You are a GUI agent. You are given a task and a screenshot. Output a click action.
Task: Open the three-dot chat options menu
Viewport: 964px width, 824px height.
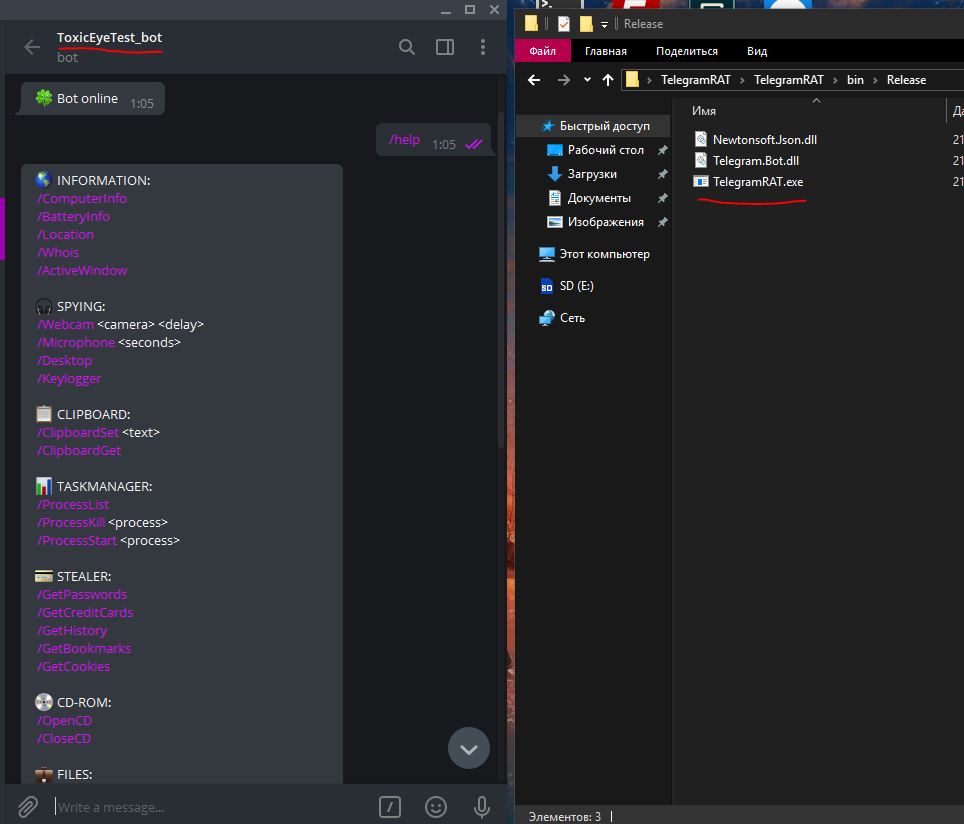[483, 47]
